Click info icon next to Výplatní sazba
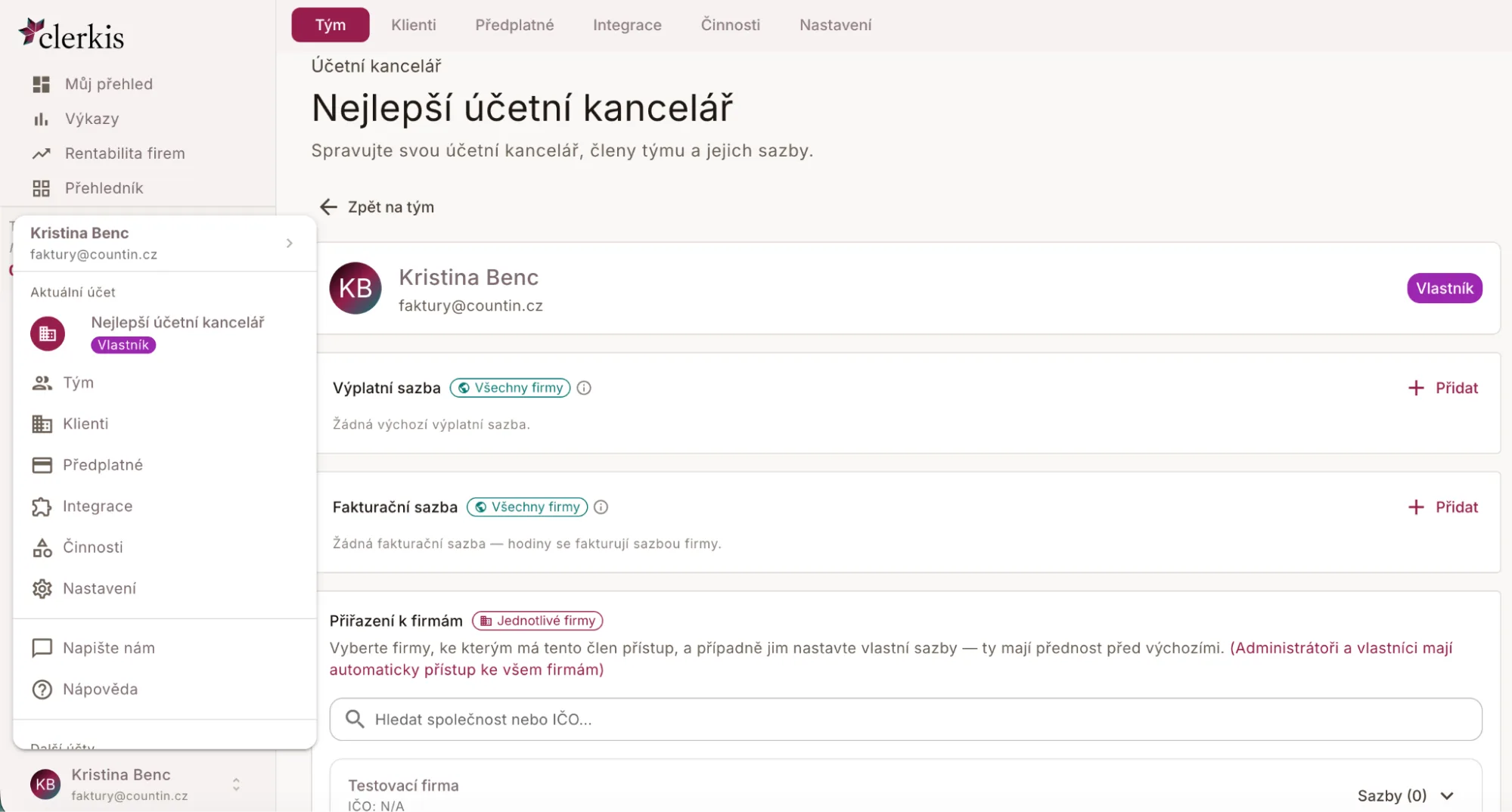This screenshot has width=1512, height=812. 584,388
